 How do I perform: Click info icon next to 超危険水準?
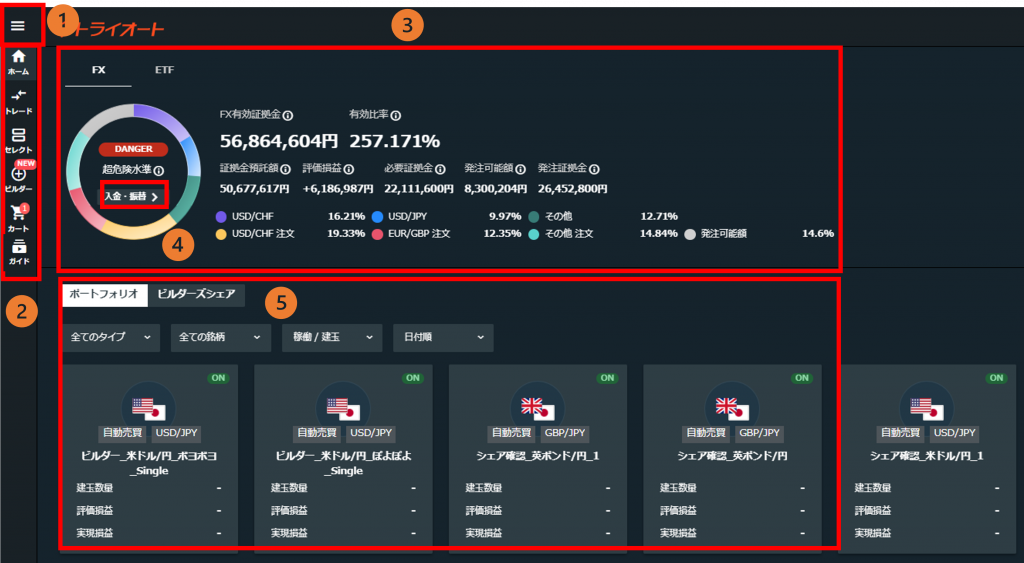(x=159, y=171)
